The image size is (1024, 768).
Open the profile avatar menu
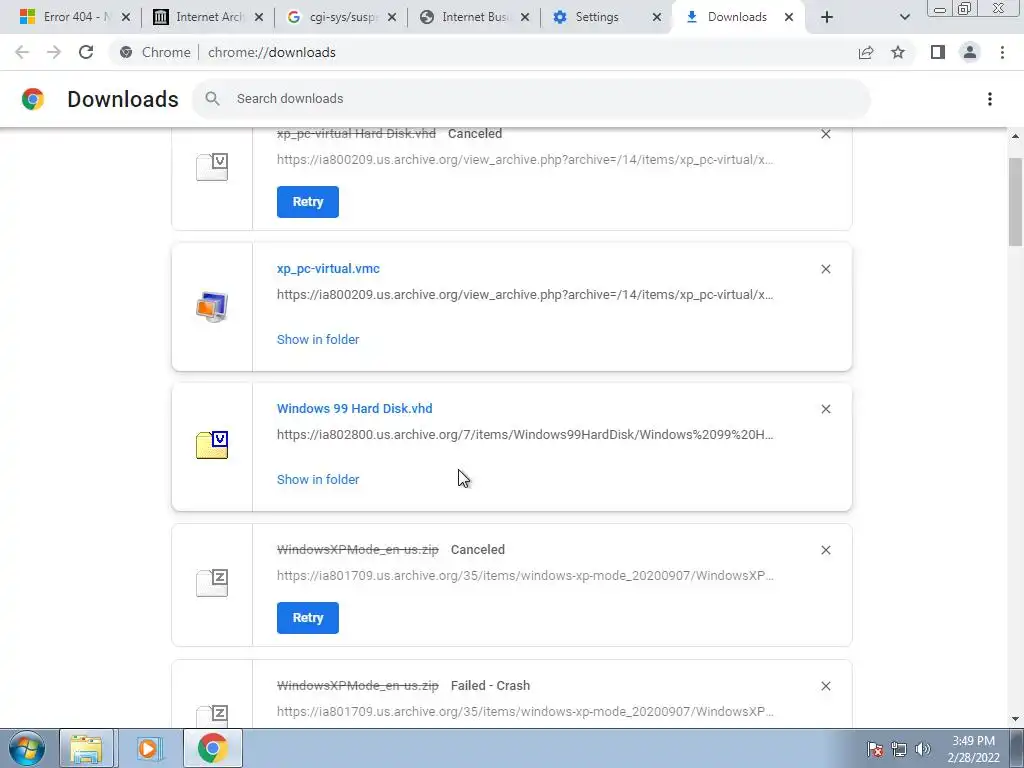pyautogui.click(x=970, y=52)
